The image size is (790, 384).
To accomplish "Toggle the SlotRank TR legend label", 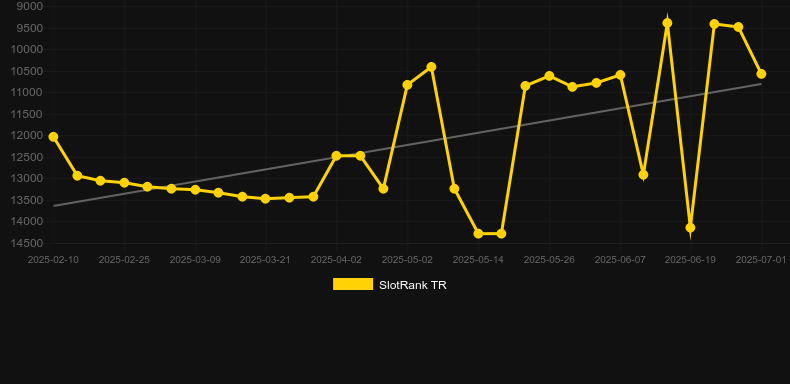I will (x=413, y=285).
